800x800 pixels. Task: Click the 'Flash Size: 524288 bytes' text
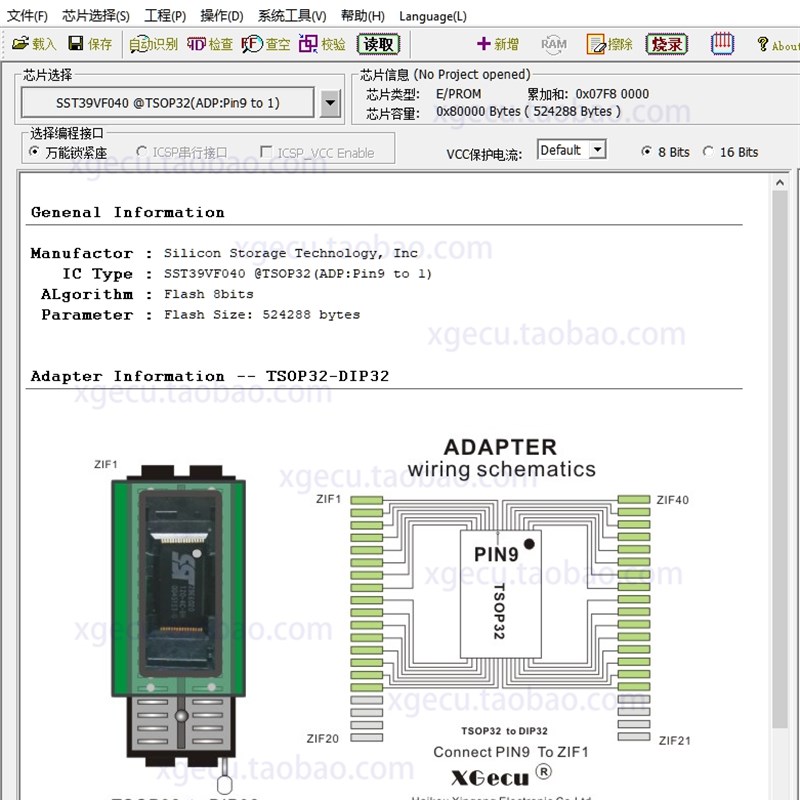point(262,314)
